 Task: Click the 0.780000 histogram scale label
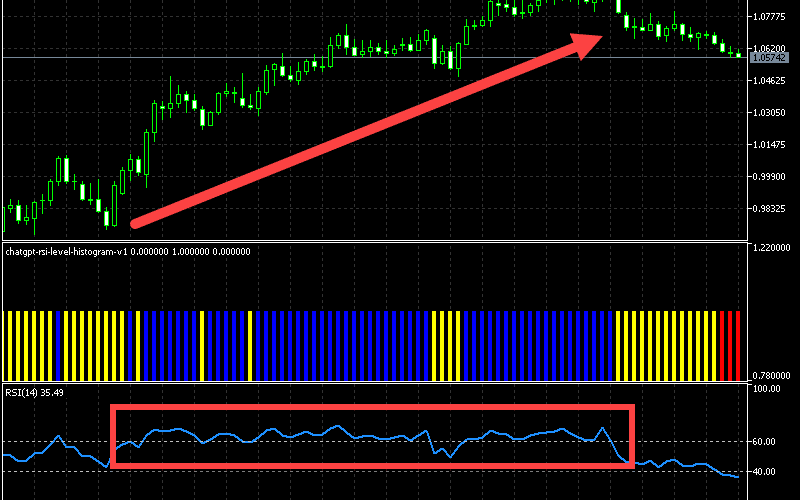point(771,376)
